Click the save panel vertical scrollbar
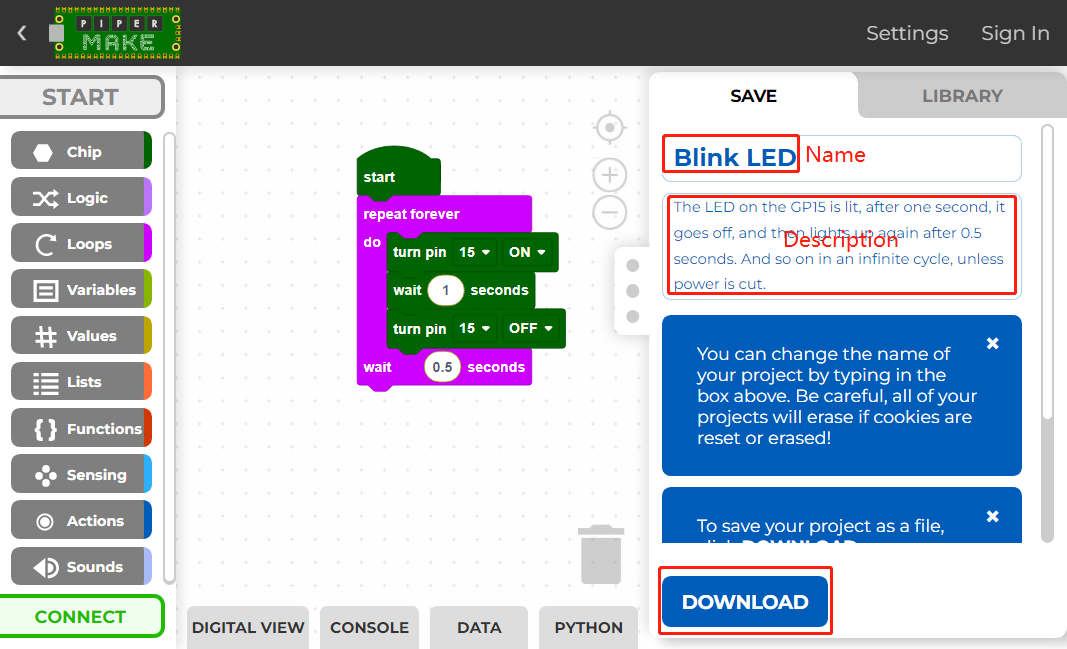The height and width of the screenshot is (649, 1067). pyautogui.click(x=1047, y=333)
